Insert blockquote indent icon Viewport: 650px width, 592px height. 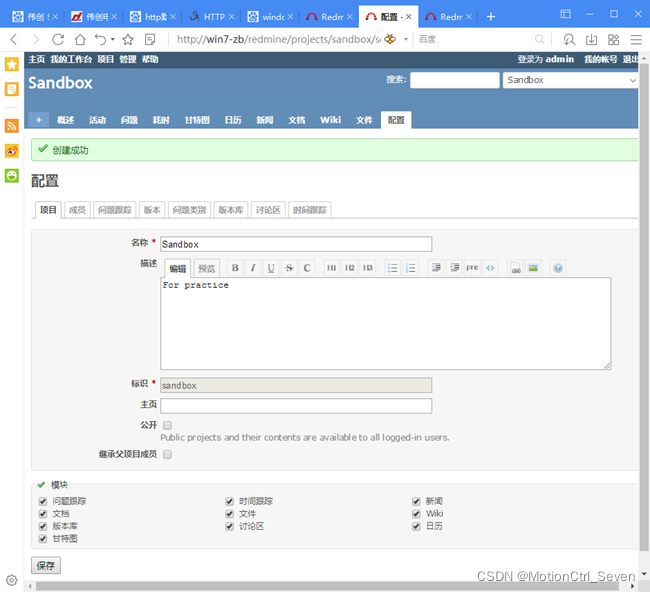[x=436, y=268]
